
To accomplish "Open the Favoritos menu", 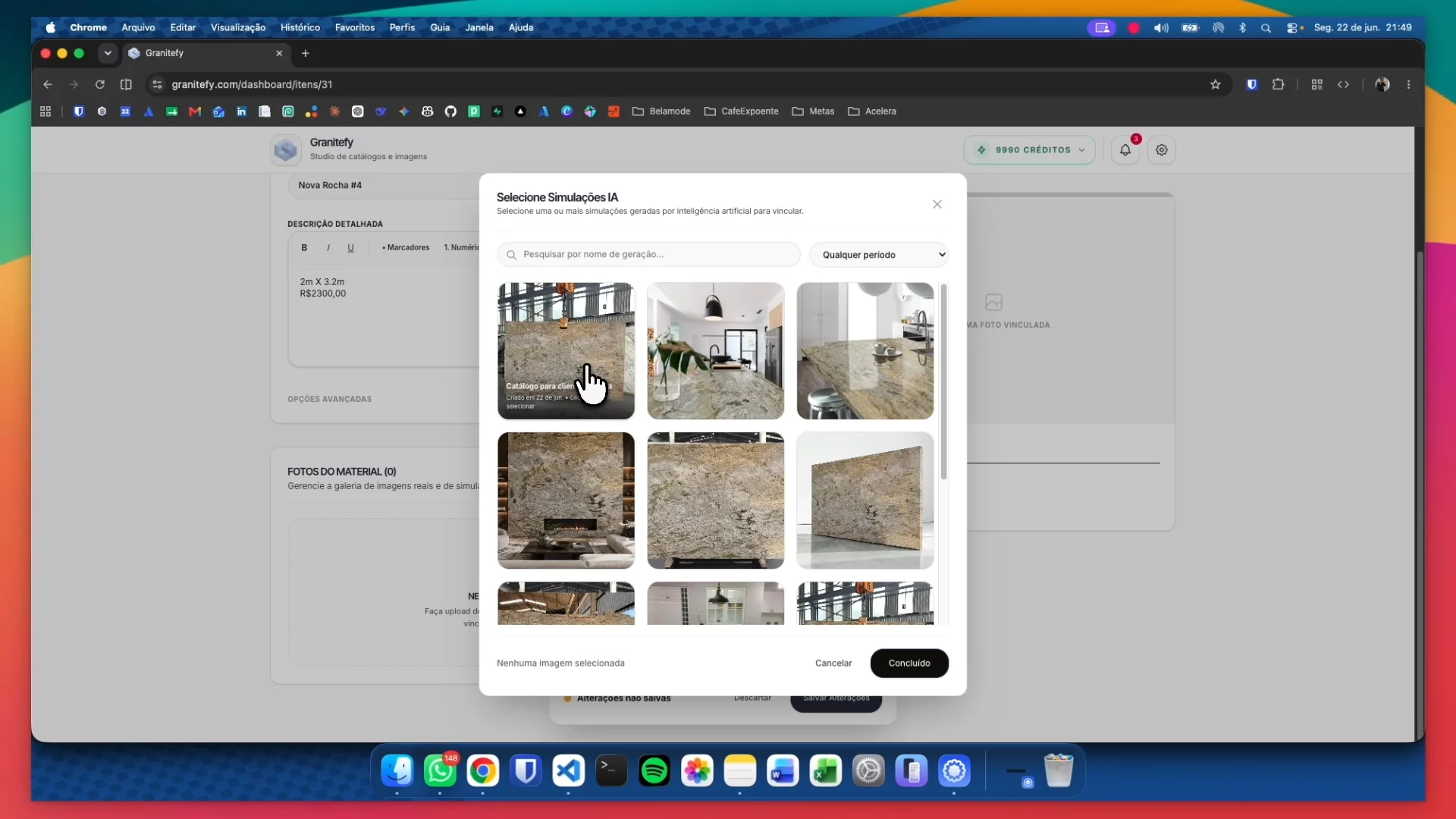I will point(355,27).
